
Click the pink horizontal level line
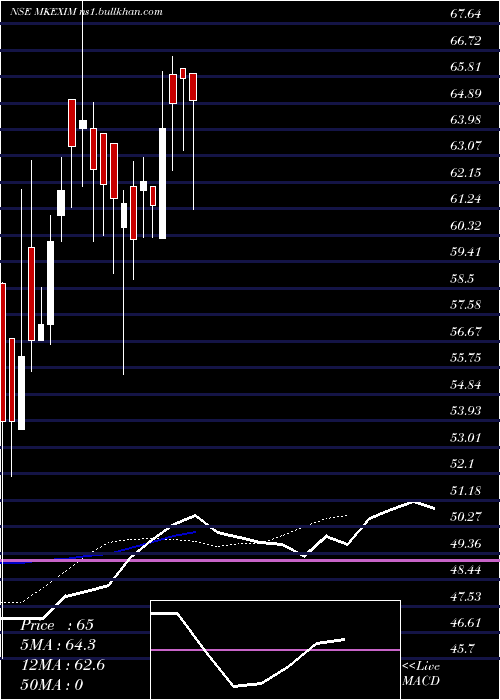(250, 559)
